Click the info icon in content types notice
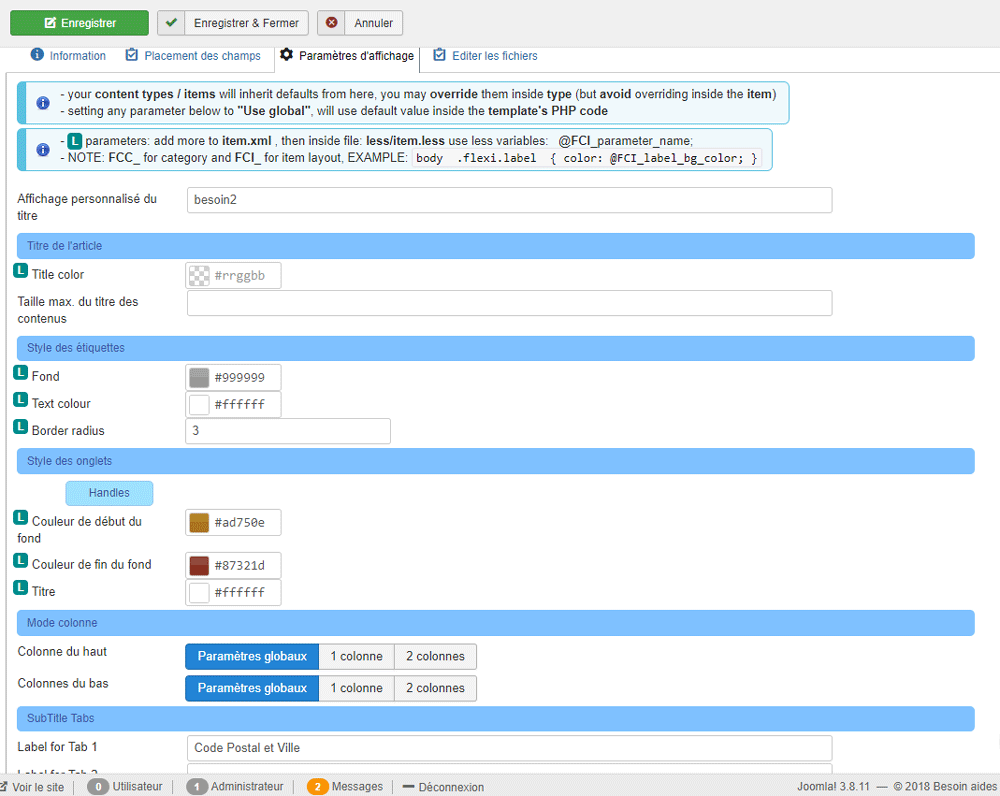The image size is (1000, 796). 43,103
